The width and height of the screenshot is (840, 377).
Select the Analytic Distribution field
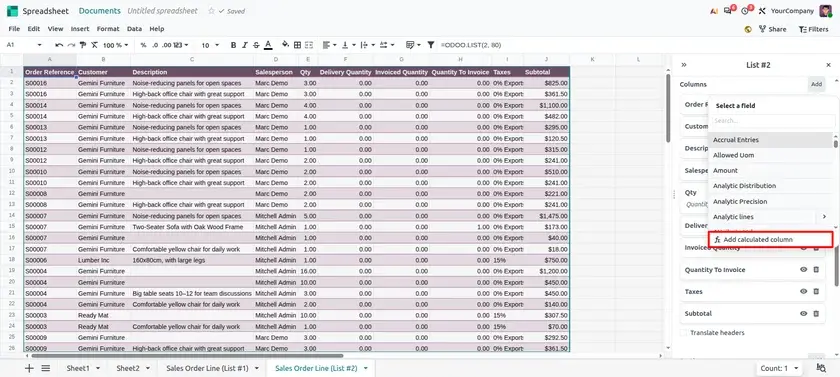click(x=771, y=186)
